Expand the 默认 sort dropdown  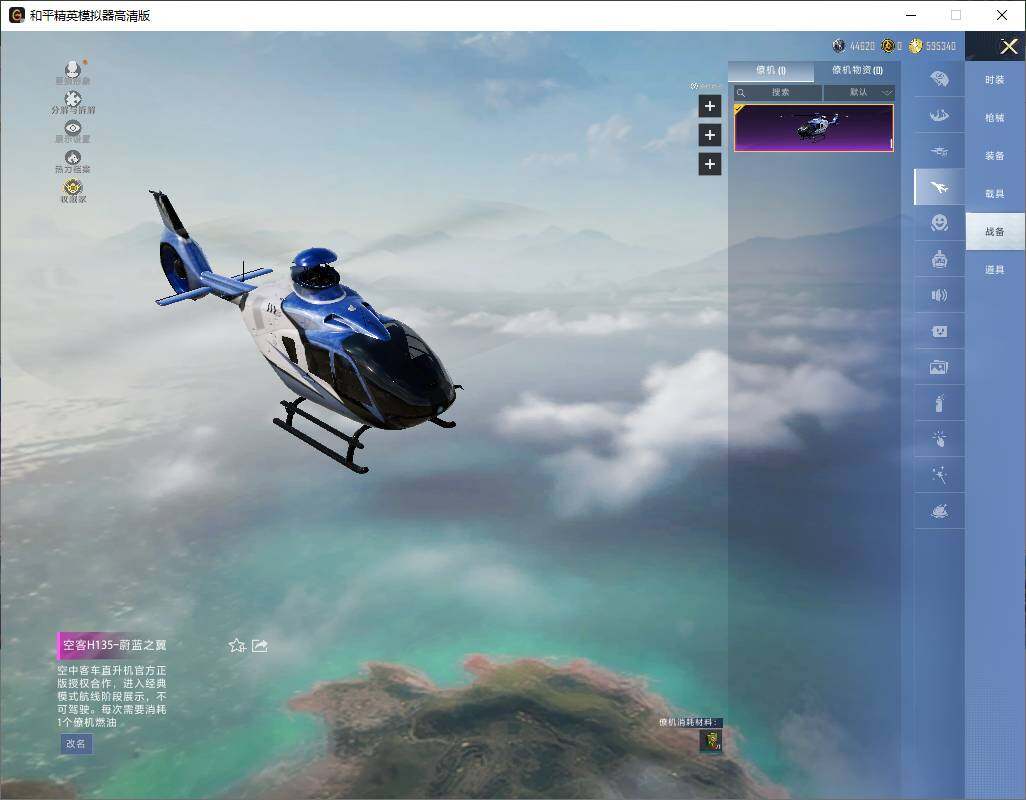pos(858,92)
